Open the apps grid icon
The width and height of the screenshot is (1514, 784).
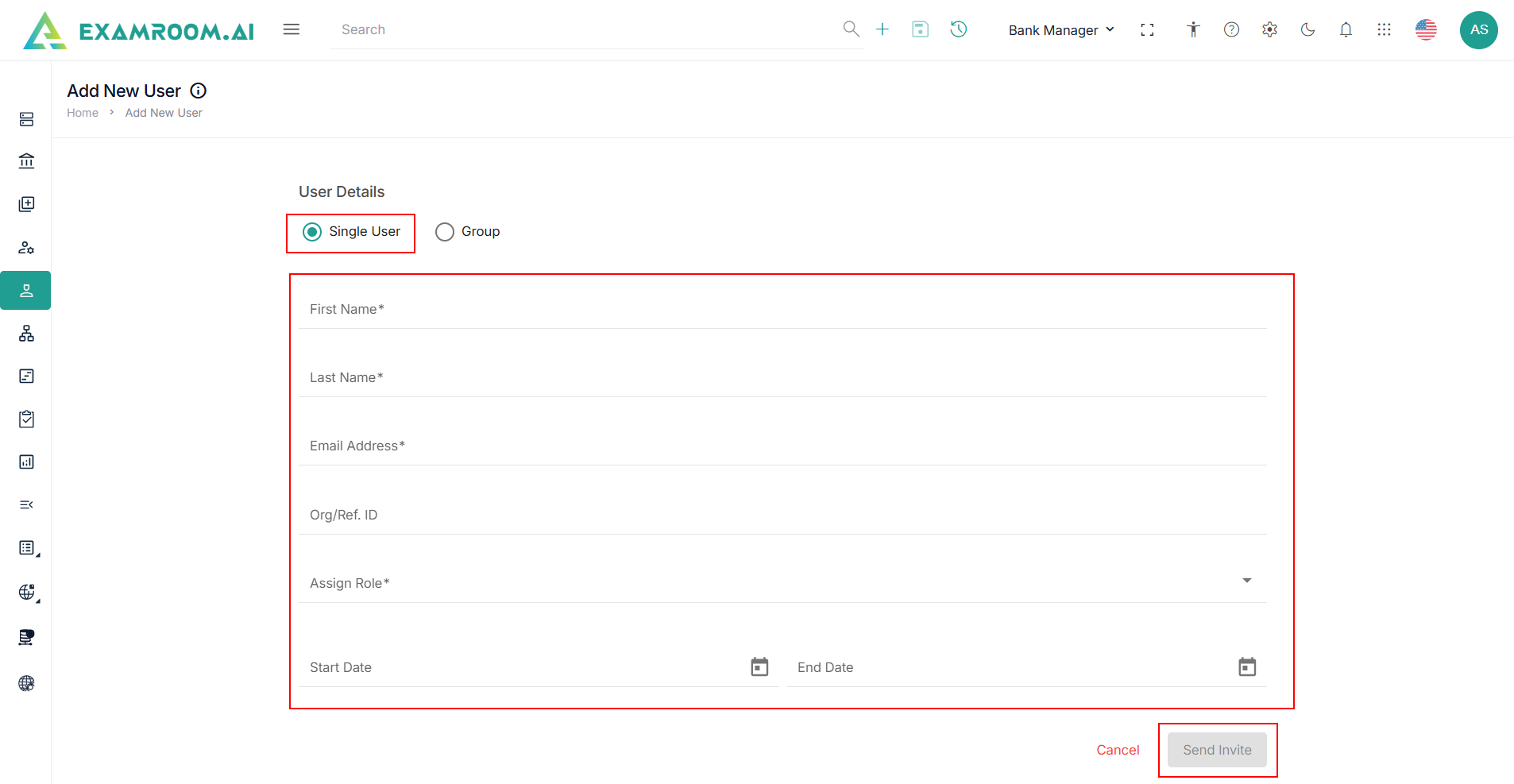(1384, 29)
